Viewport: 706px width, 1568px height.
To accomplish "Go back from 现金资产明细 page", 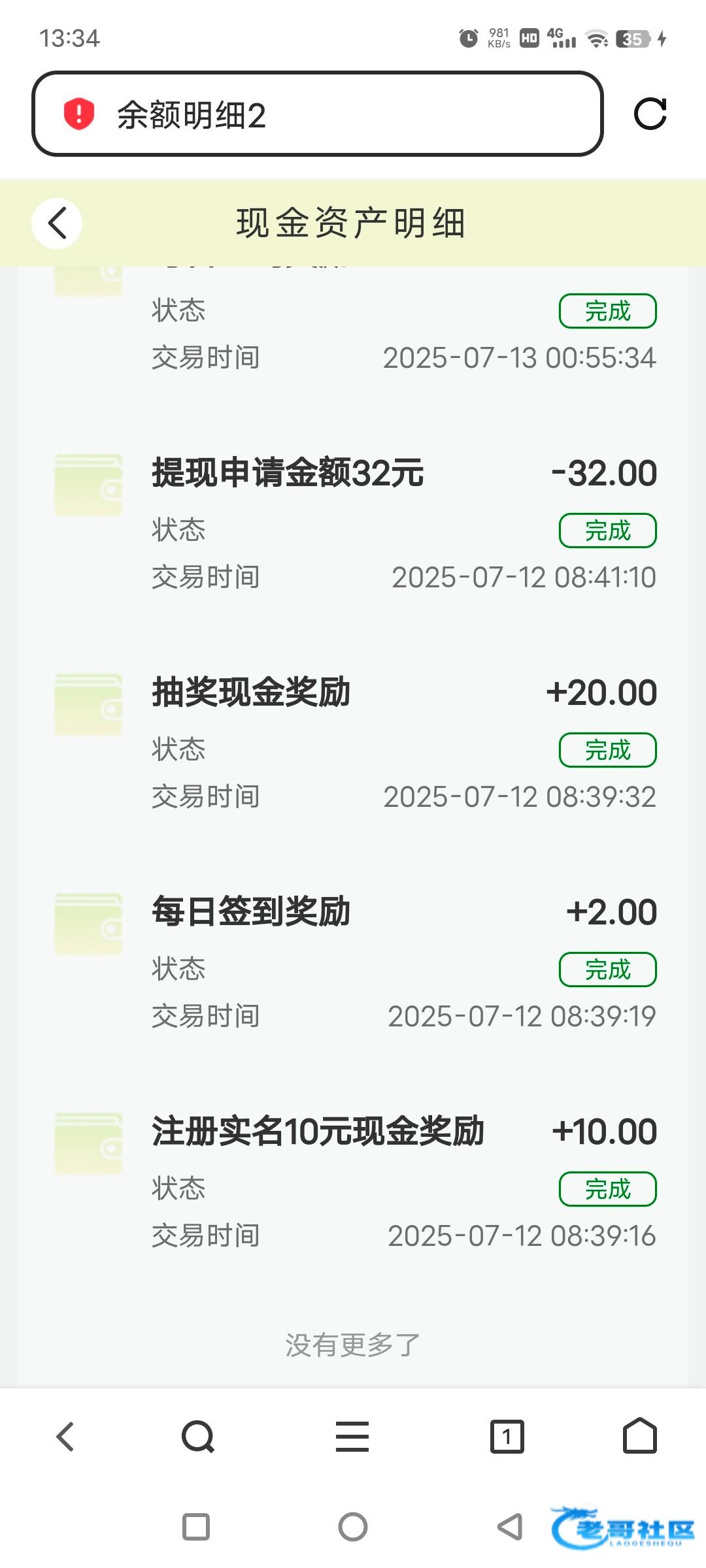I will [57, 223].
